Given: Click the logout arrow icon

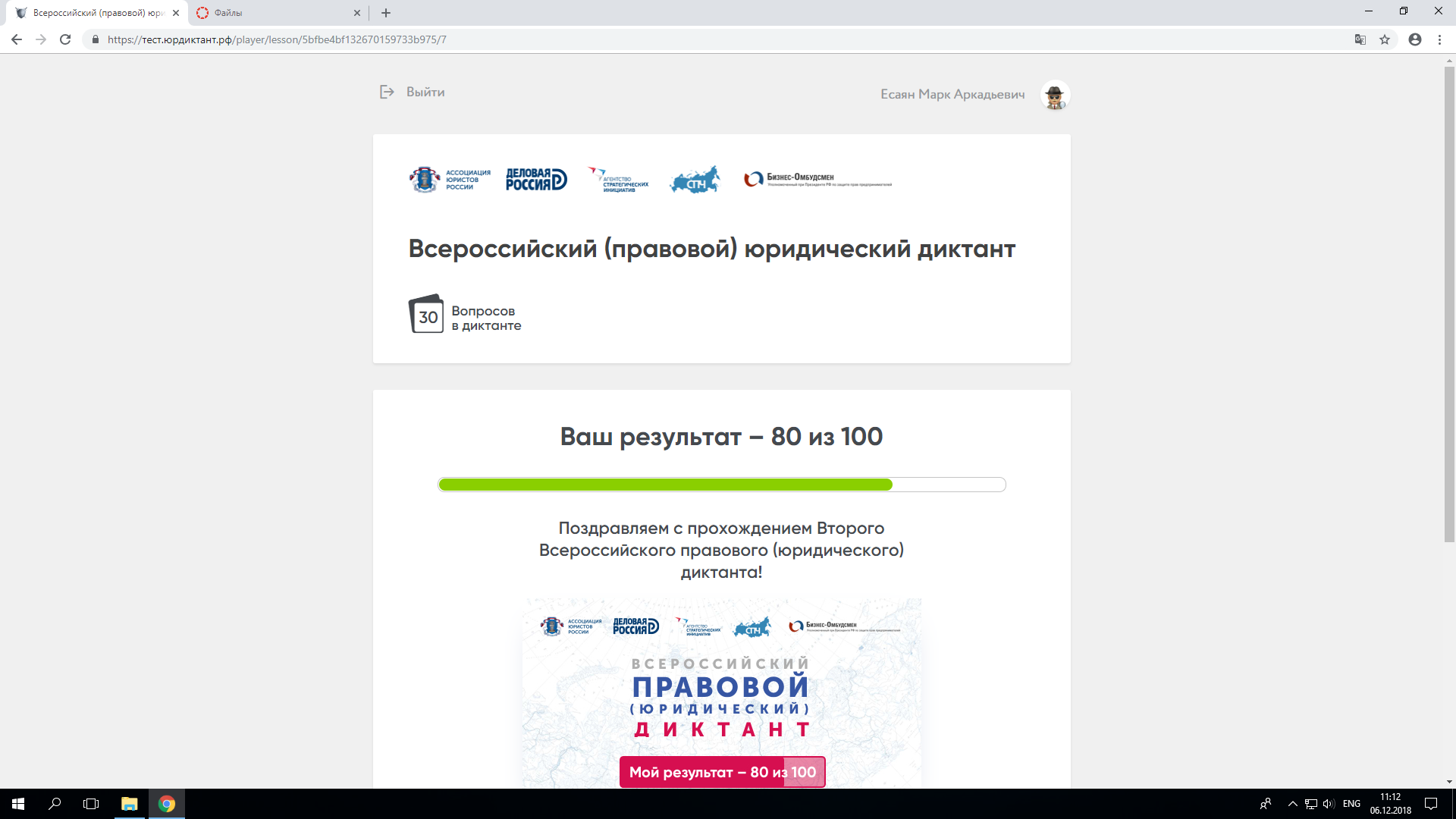Looking at the screenshot, I should point(387,92).
